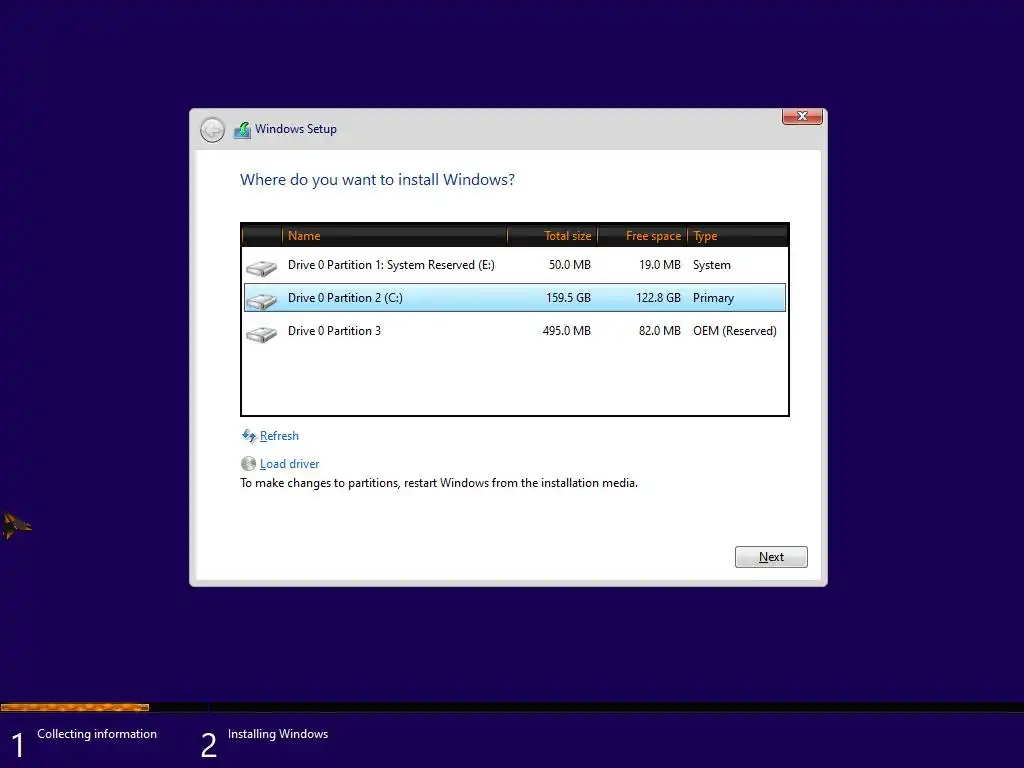Viewport: 1024px width, 768px height.
Task: Click the 122.8 GB free space cell
Action: coord(658,298)
